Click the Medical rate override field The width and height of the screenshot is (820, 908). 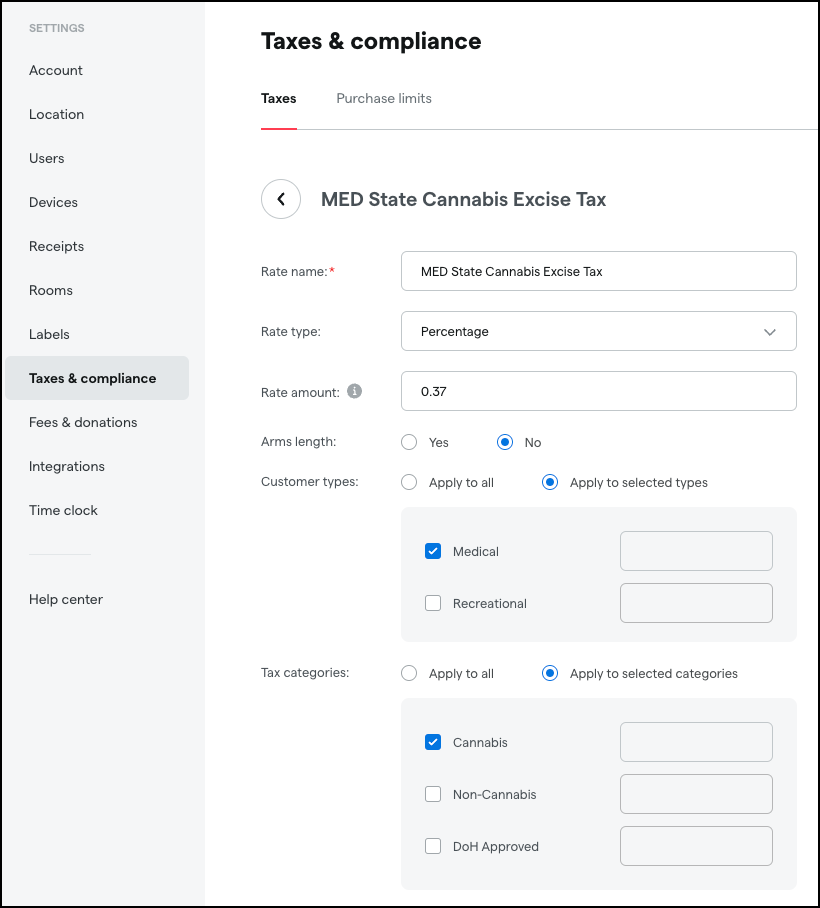point(696,551)
